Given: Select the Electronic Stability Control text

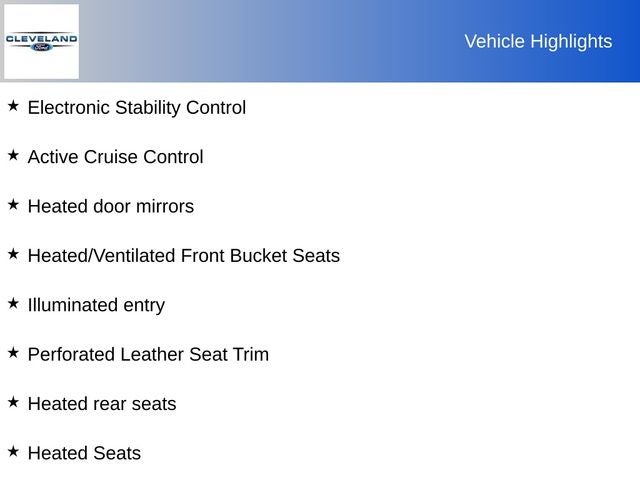Looking at the screenshot, I should (137, 107).
